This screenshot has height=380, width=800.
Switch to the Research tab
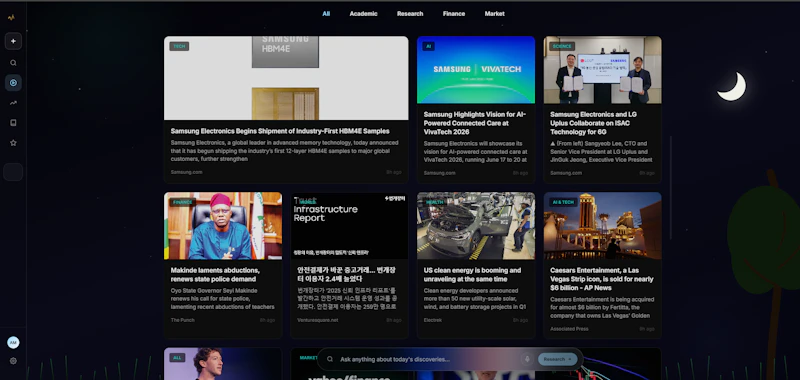410,14
